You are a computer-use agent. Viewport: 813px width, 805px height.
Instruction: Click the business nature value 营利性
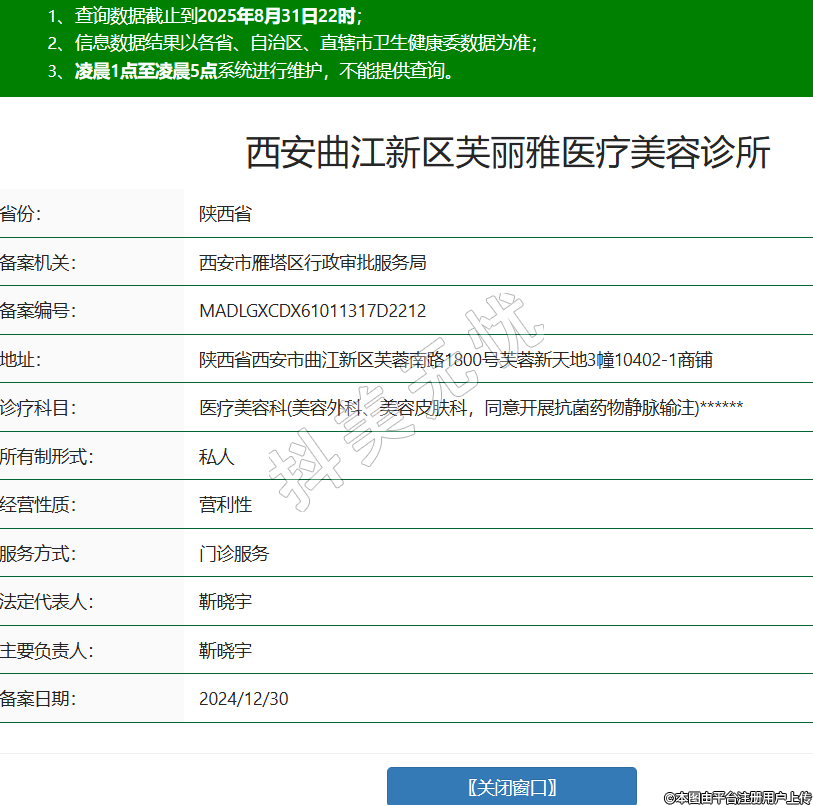click(225, 505)
